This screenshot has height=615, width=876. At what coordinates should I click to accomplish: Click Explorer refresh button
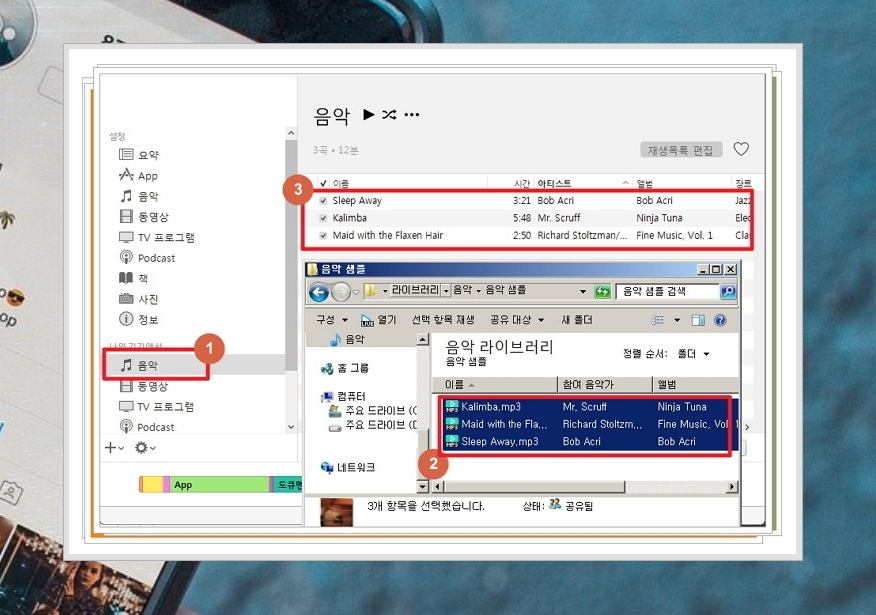coord(602,292)
